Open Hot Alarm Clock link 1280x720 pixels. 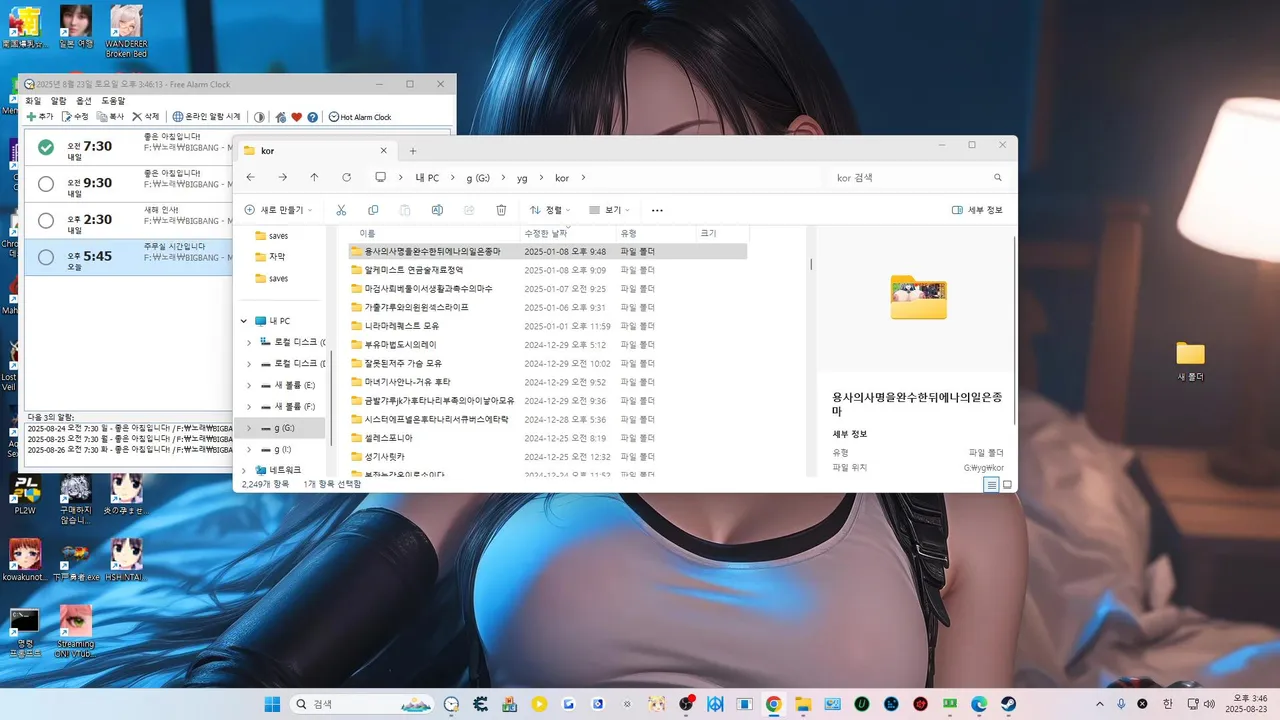click(360, 117)
